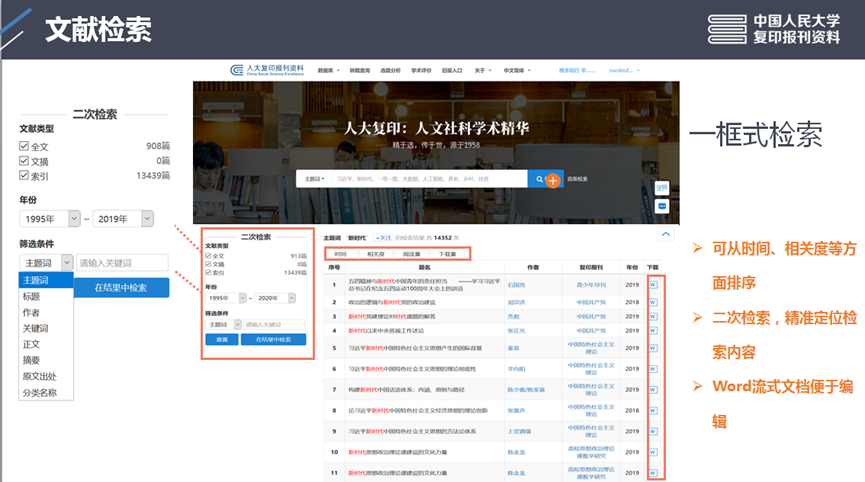Viewport: 865px width, 482px height.
Task: Open 学术评价 in the site navigation
Action: click(x=421, y=71)
